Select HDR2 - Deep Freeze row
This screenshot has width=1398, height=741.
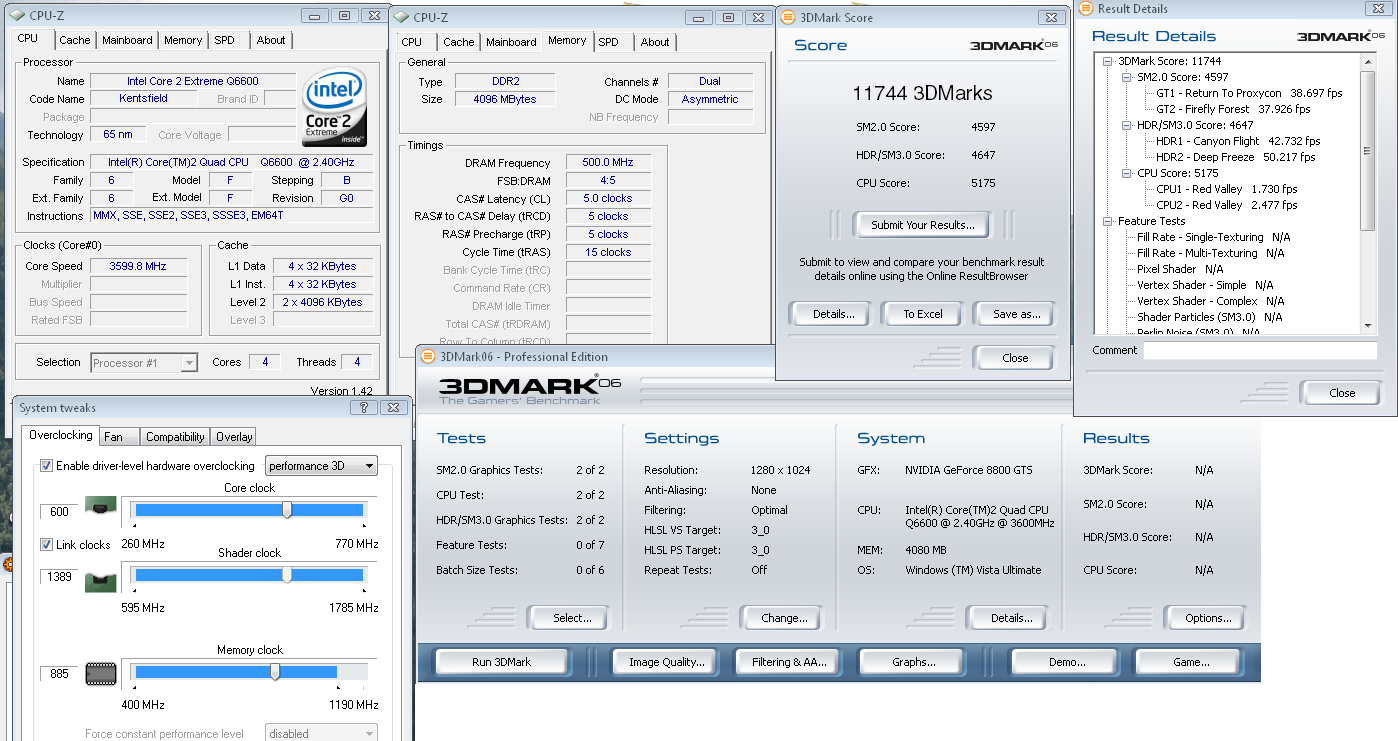tap(1236, 157)
